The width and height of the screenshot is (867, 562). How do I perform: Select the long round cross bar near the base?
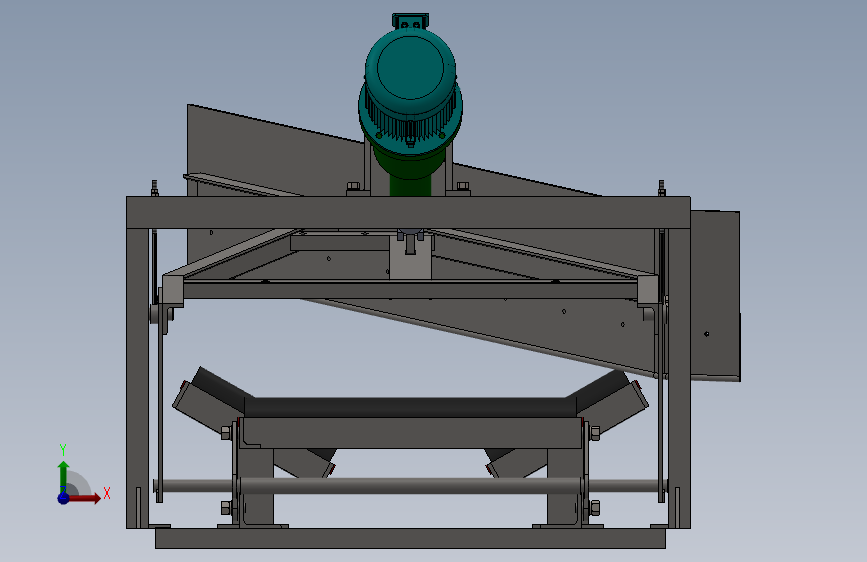coord(410,486)
